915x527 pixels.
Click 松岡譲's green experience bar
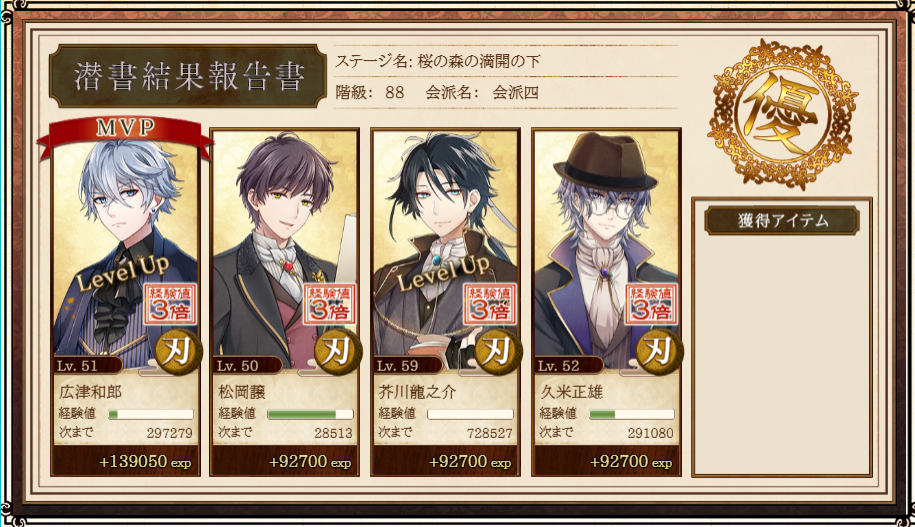[310, 414]
